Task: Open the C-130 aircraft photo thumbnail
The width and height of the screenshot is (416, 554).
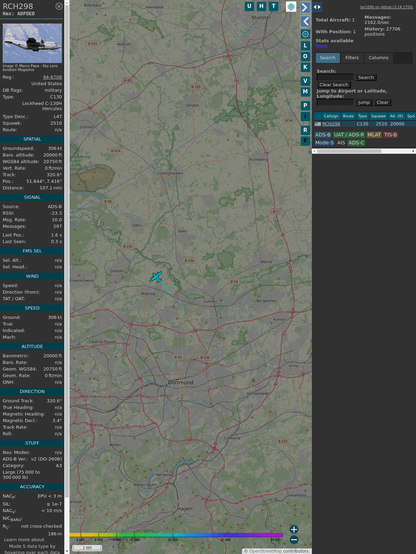Action: (x=32, y=43)
